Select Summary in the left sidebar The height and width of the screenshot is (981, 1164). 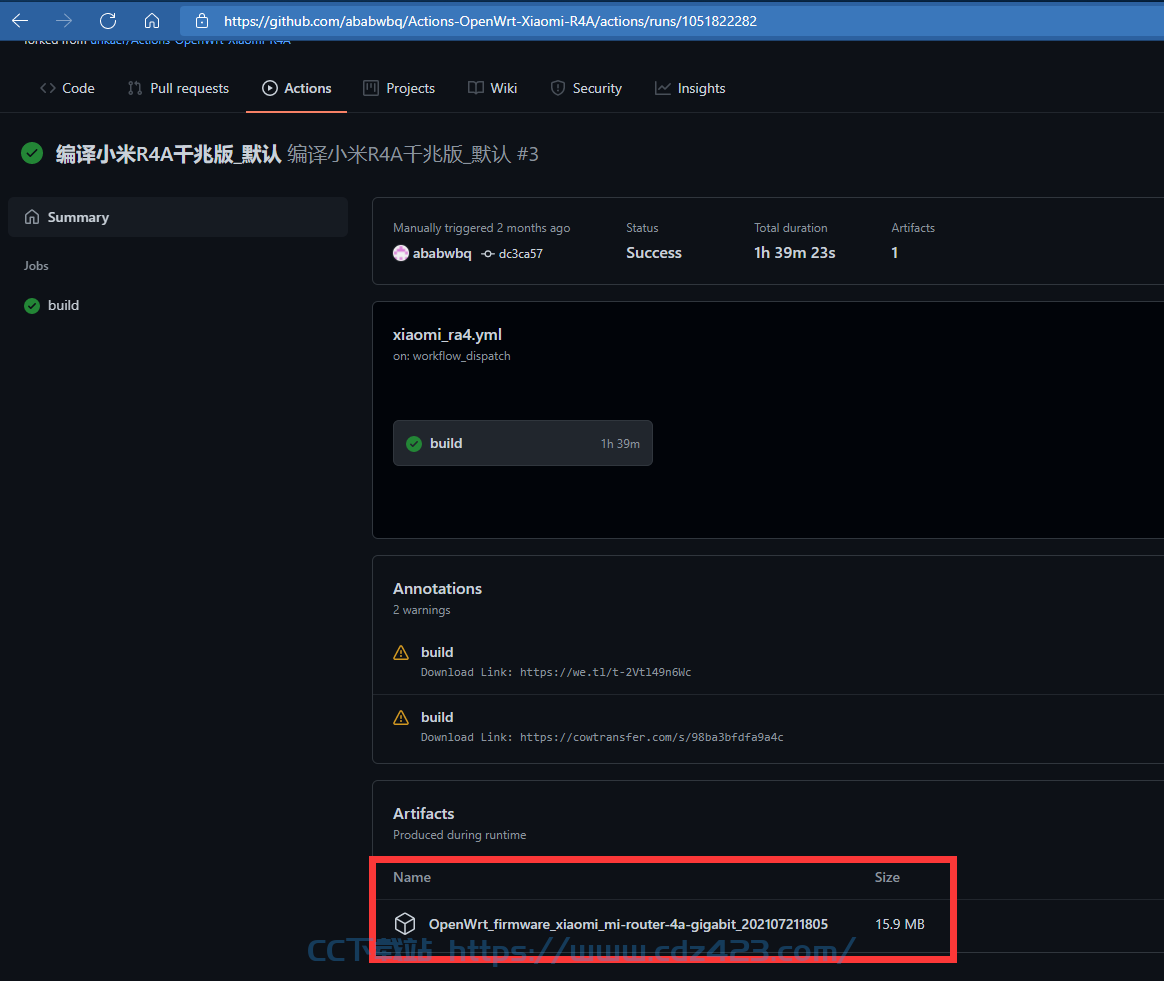[x=178, y=217]
